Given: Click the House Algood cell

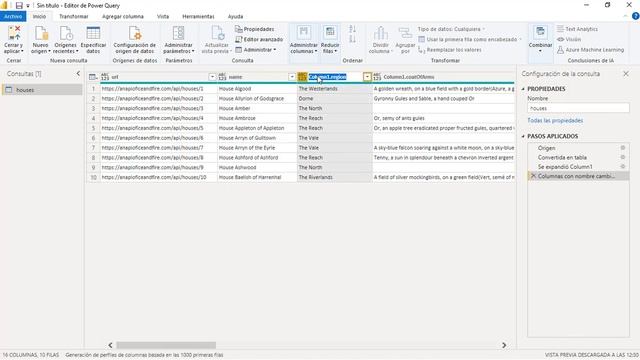Looking at the screenshot, I should coord(257,89).
